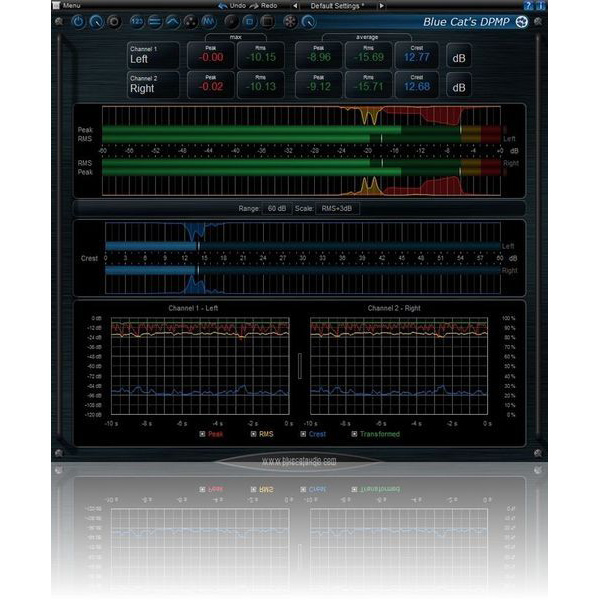
Task: Toggle the waveform history graph icon
Action: [209, 22]
